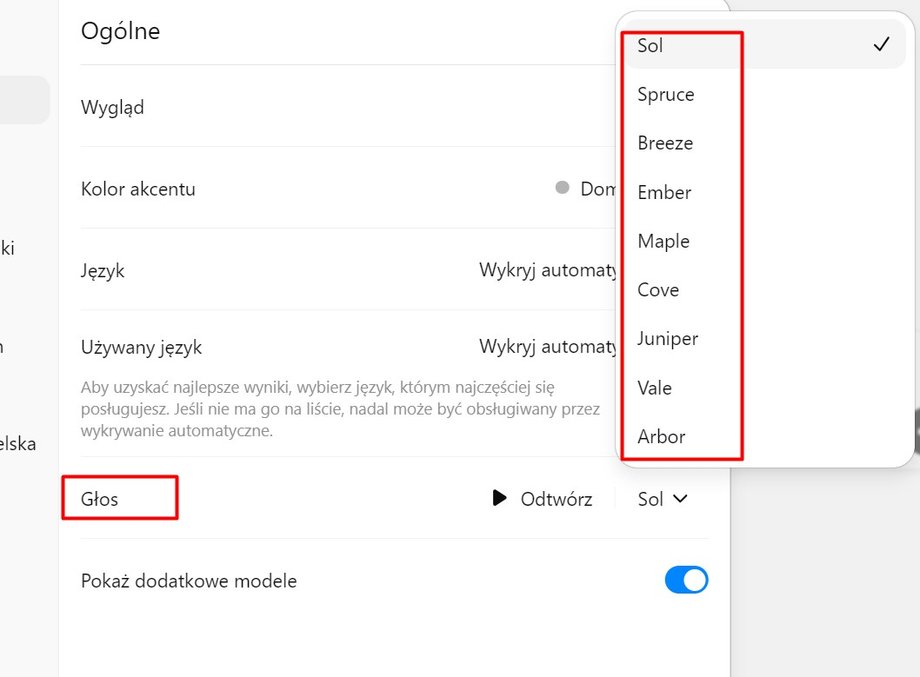Select the currently checked Sol option

click(x=651, y=45)
